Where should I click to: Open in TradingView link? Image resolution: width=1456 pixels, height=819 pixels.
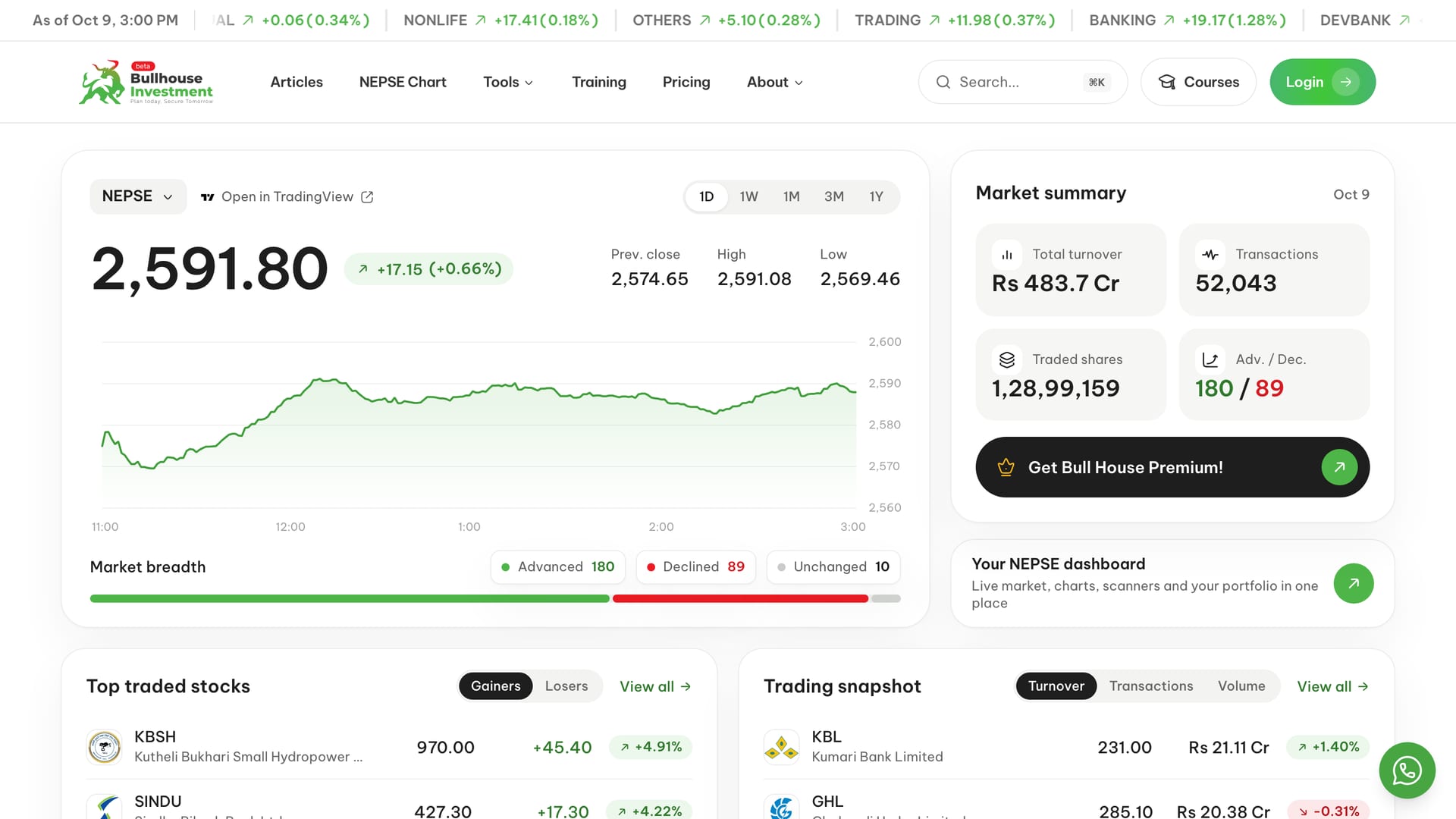[287, 197]
